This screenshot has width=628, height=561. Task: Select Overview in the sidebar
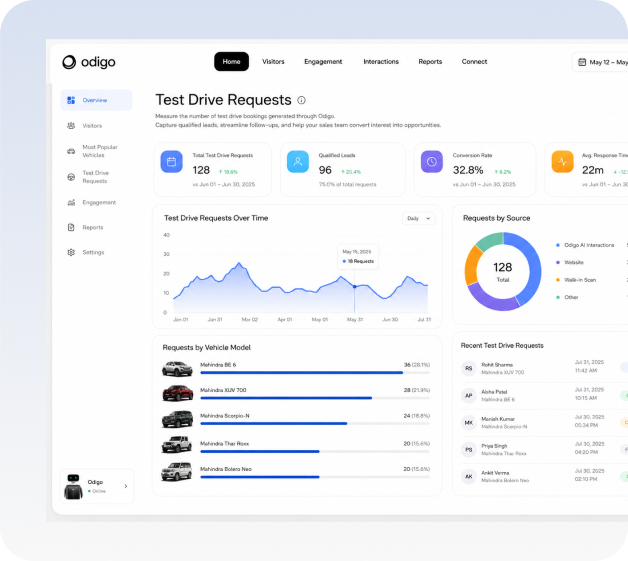tap(97, 100)
